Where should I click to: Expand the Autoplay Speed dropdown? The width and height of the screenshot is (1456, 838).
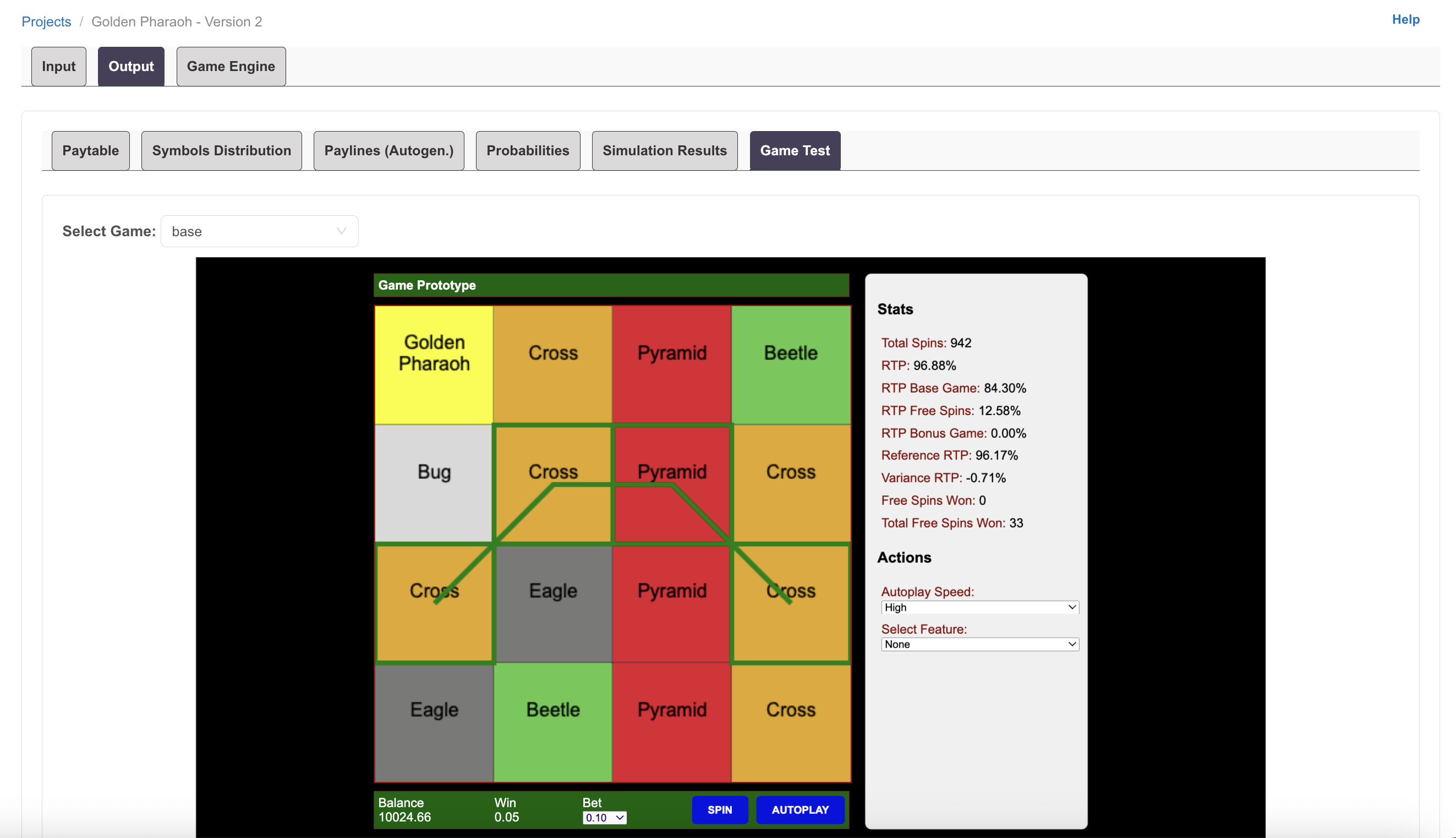(x=979, y=607)
